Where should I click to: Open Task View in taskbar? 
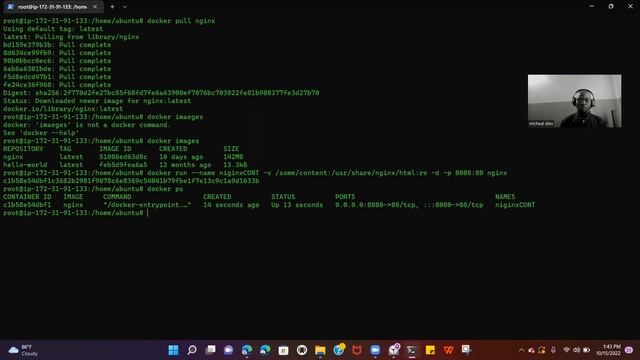pos(210,350)
